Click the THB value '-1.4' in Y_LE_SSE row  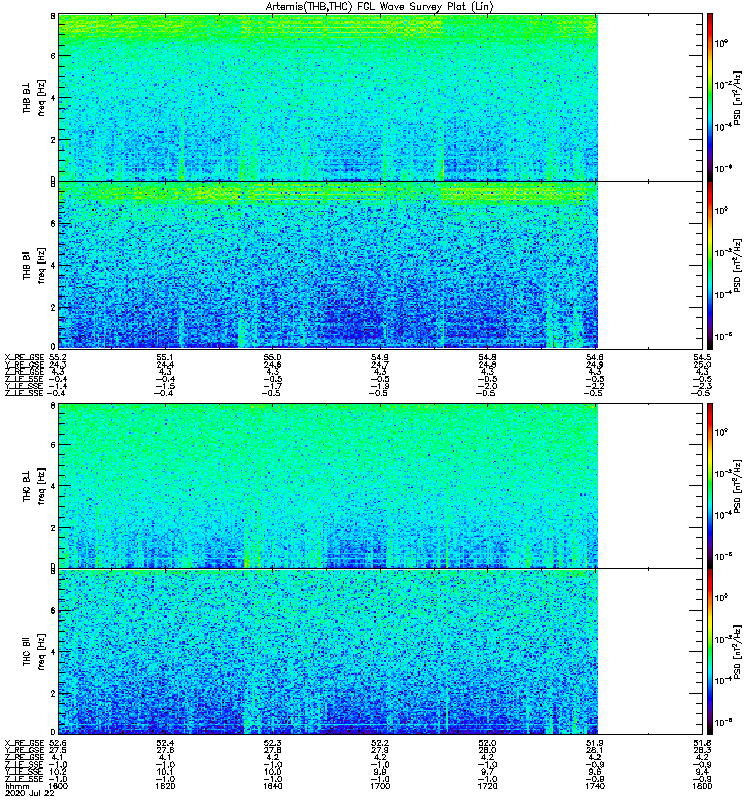pos(57,386)
